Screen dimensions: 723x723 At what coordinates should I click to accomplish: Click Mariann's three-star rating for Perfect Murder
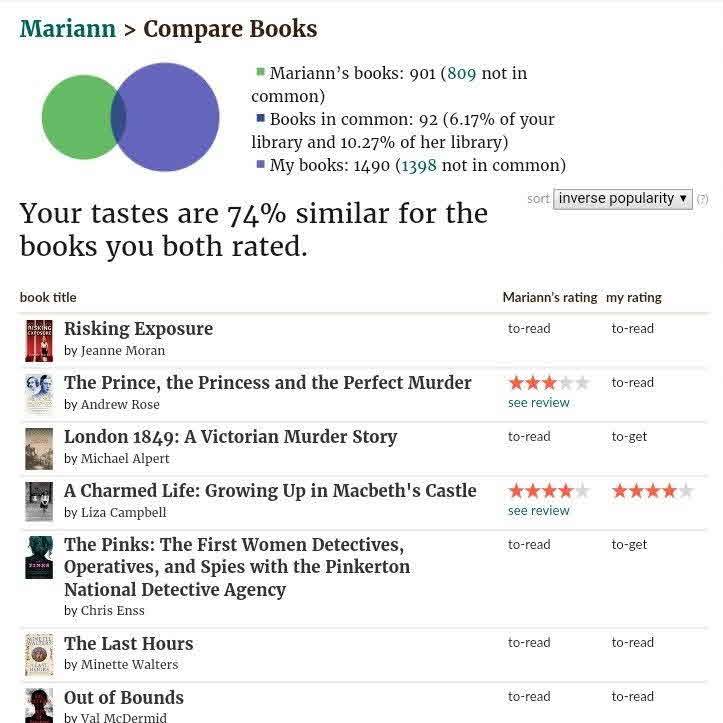pos(548,383)
